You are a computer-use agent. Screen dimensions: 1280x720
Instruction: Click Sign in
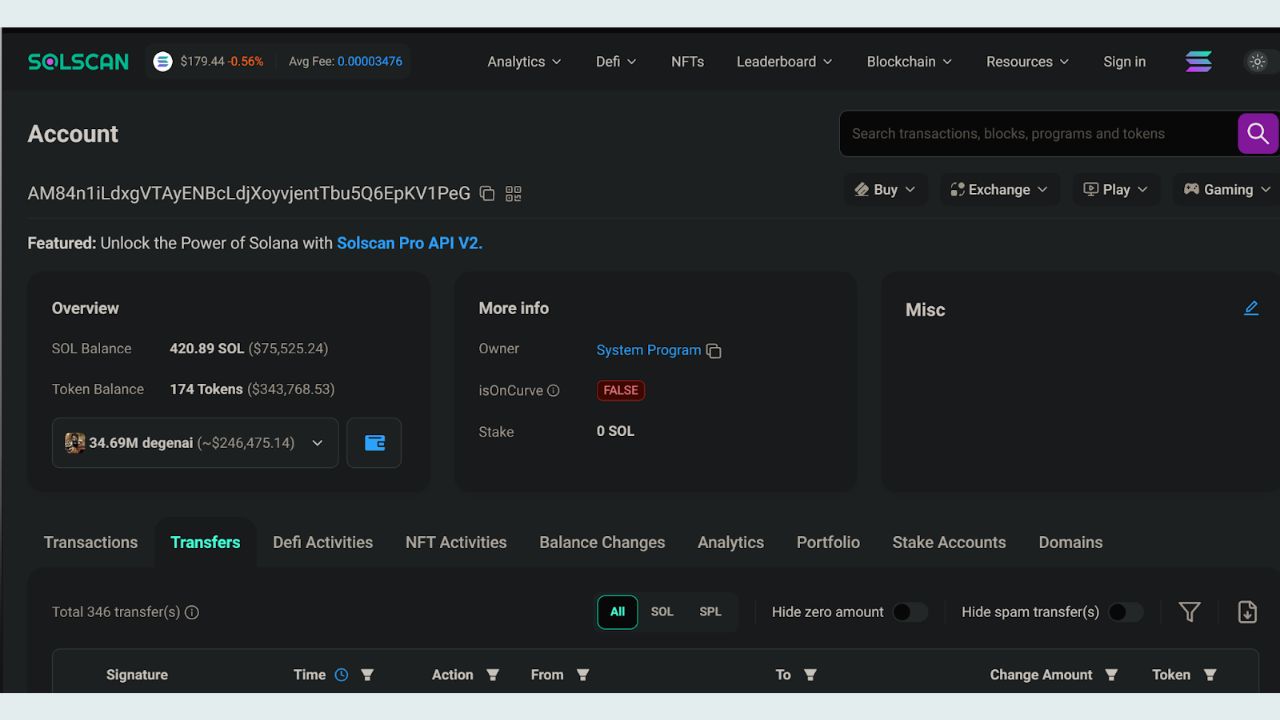click(1124, 62)
